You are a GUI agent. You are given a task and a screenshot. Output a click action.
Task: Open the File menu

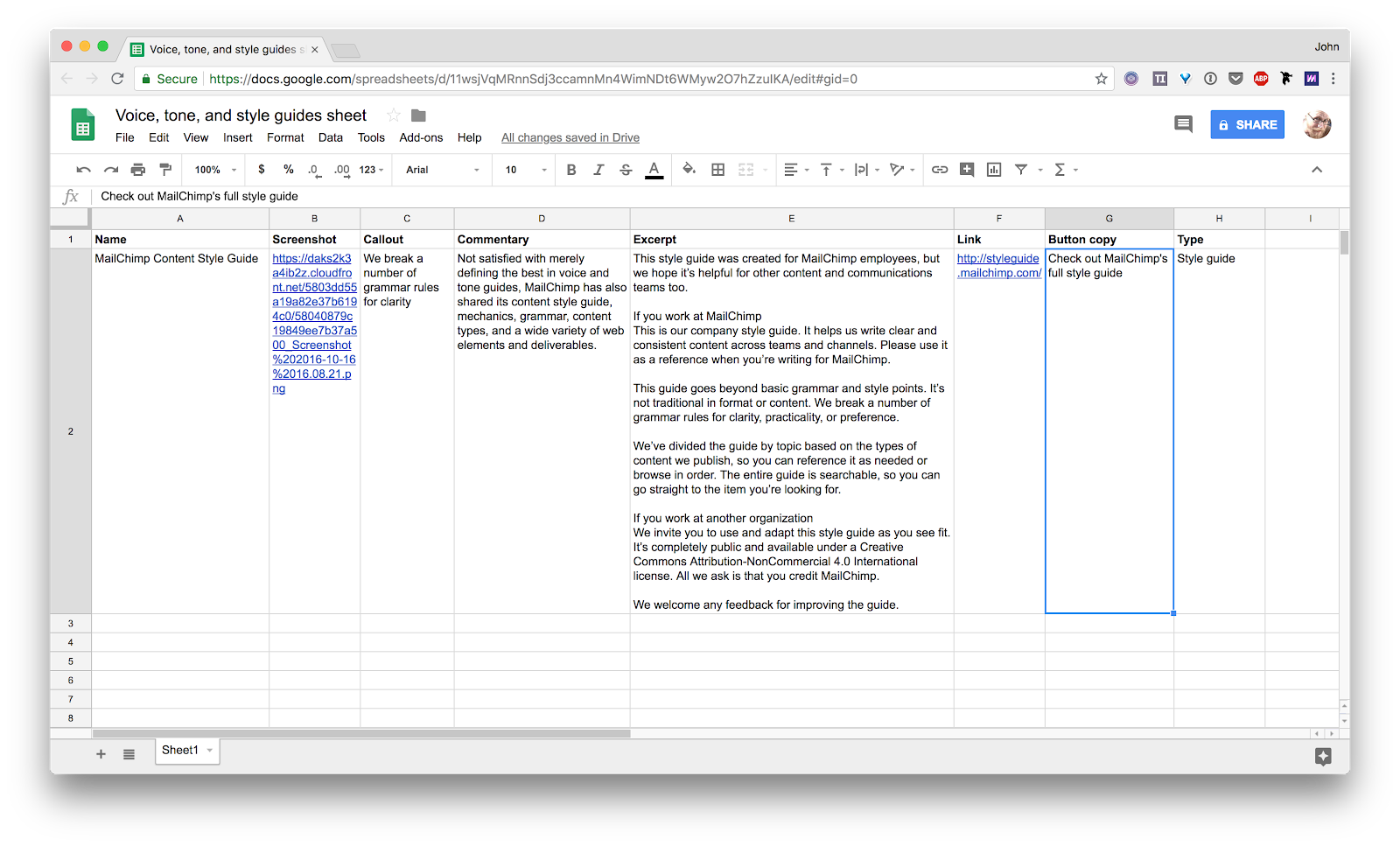[x=125, y=137]
